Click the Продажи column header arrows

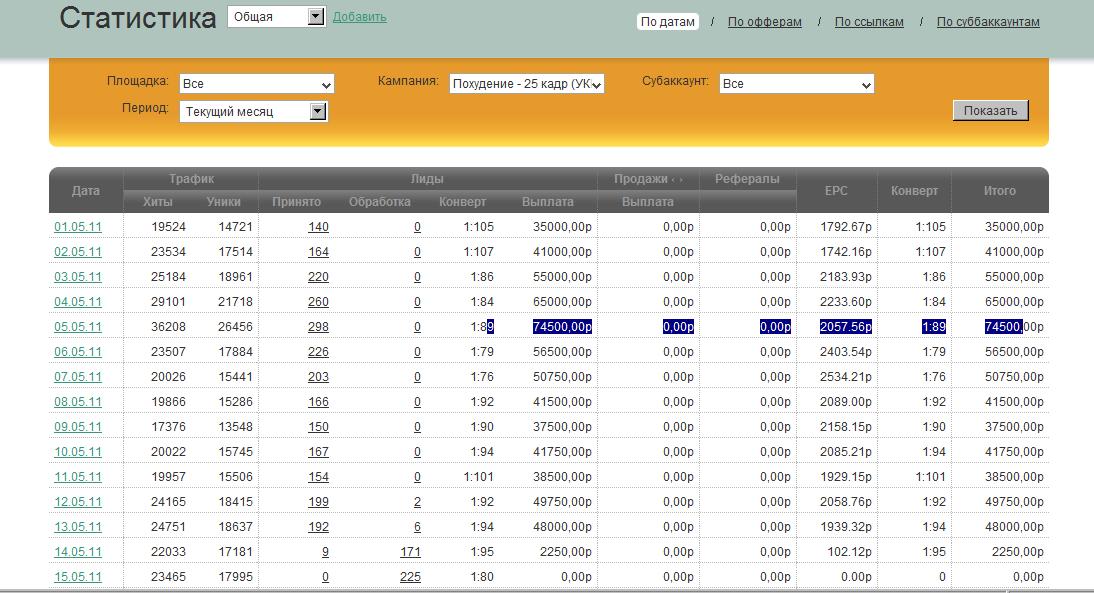677,179
